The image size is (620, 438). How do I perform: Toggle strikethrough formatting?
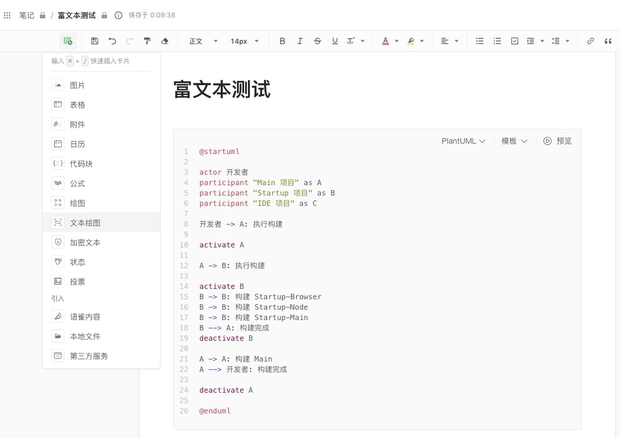[317, 41]
